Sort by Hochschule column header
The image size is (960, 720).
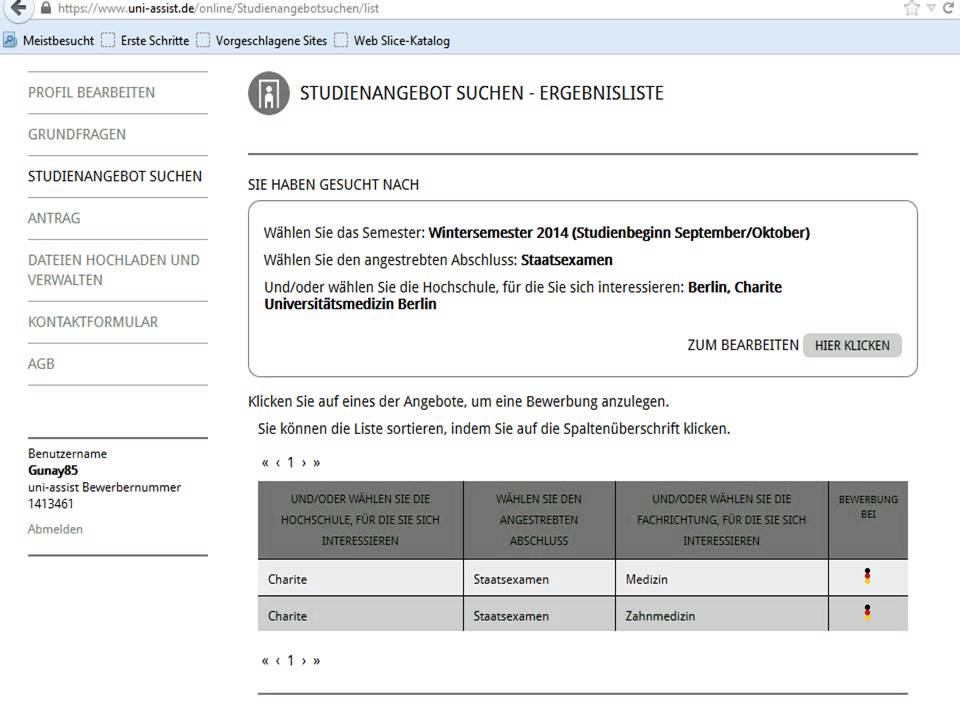pos(360,520)
